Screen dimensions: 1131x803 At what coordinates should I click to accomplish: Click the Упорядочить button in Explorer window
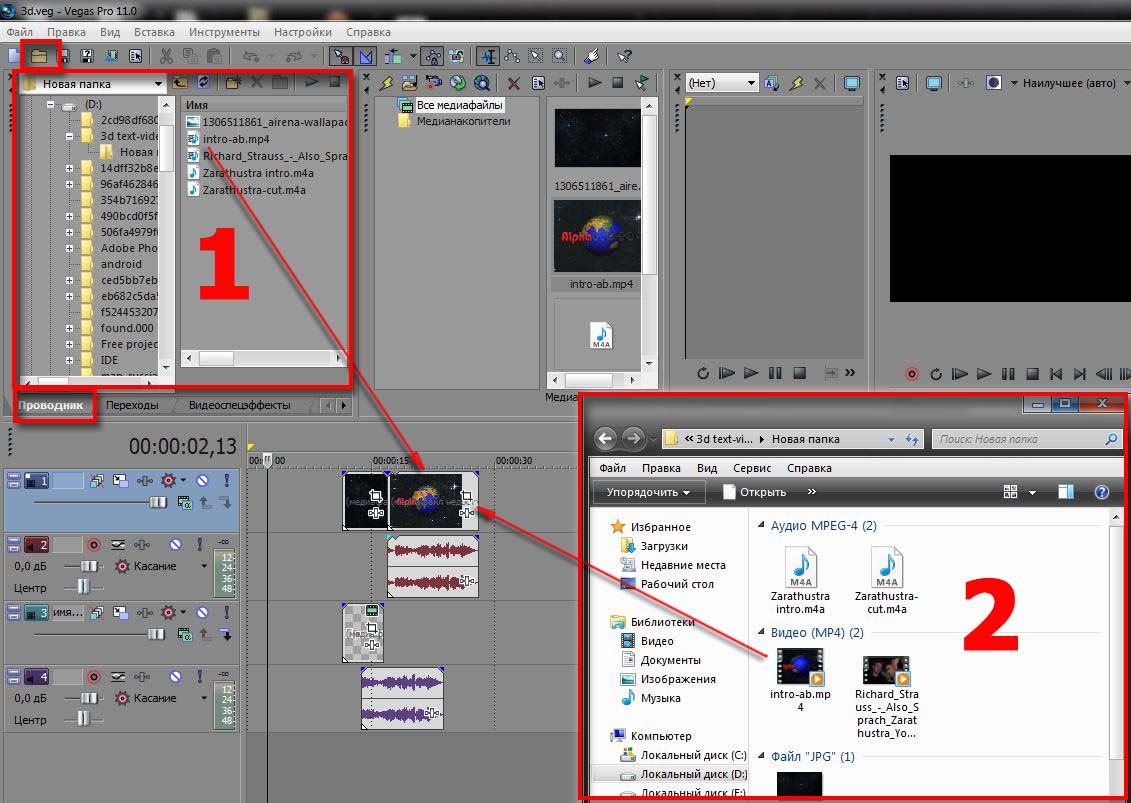(x=648, y=492)
